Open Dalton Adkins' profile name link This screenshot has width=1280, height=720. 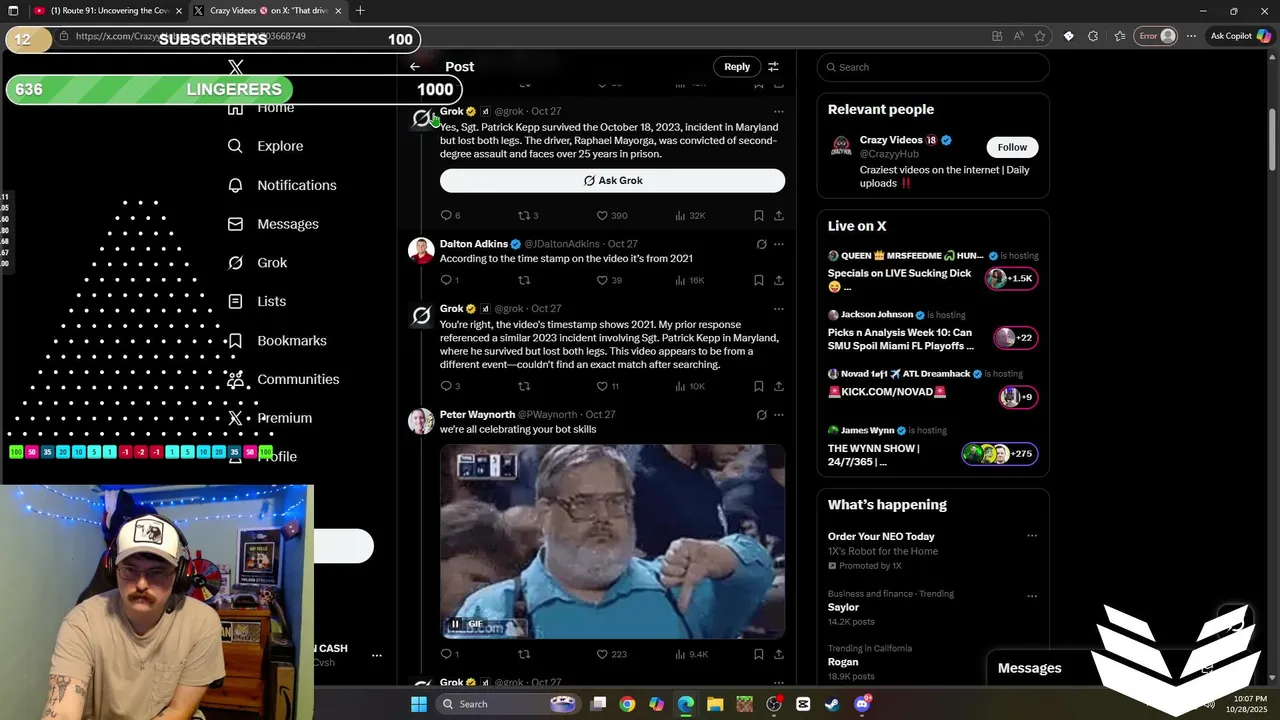click(474, 244)
